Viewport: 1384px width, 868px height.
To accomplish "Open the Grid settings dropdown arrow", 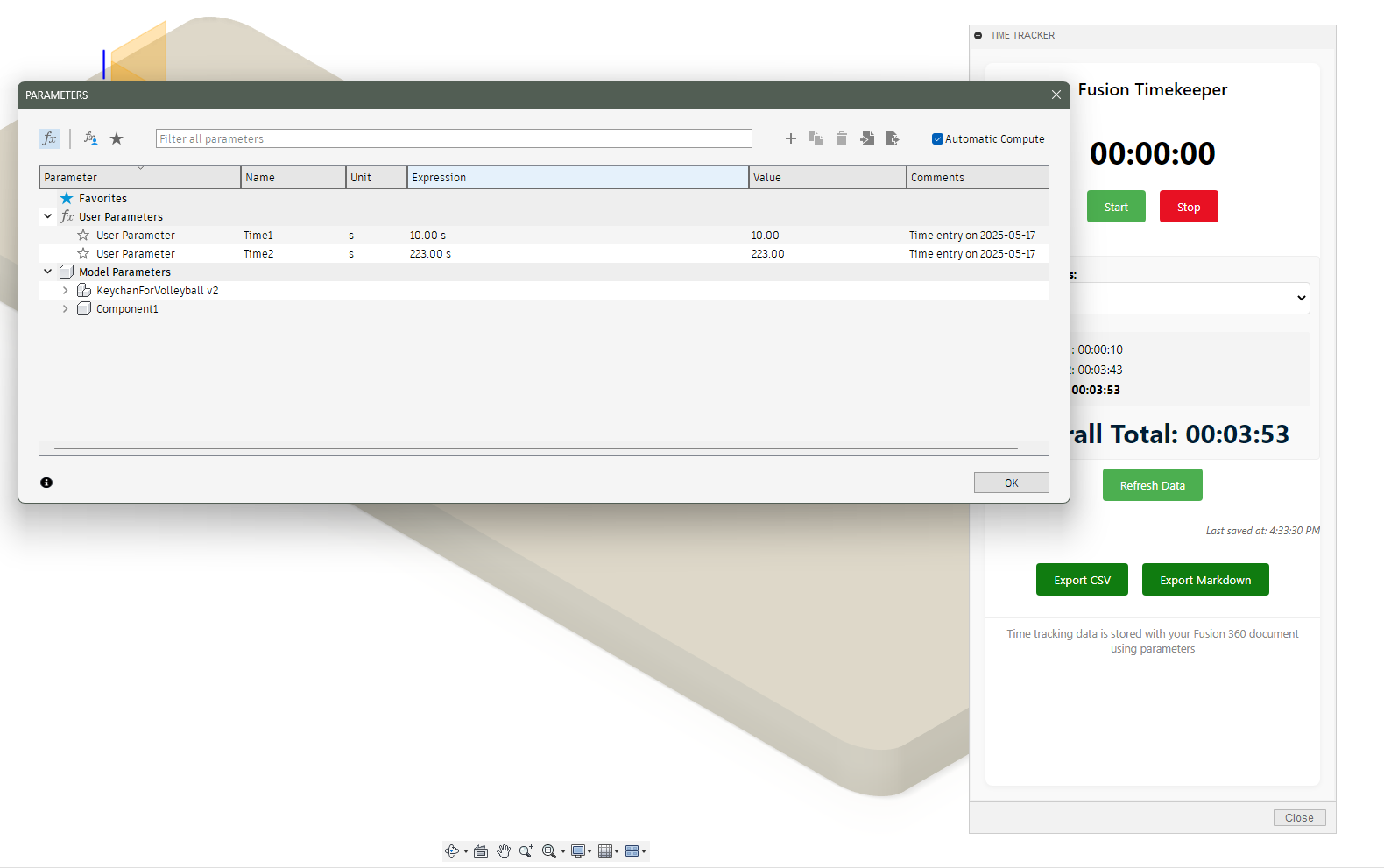I will click(617, 851).
